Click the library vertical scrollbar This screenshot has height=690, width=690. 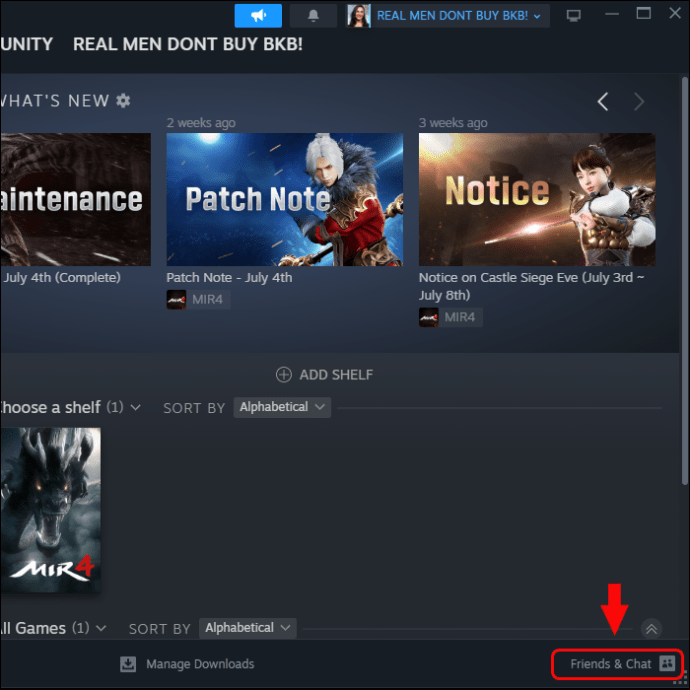pyautogui.click(x=684, y=281)
